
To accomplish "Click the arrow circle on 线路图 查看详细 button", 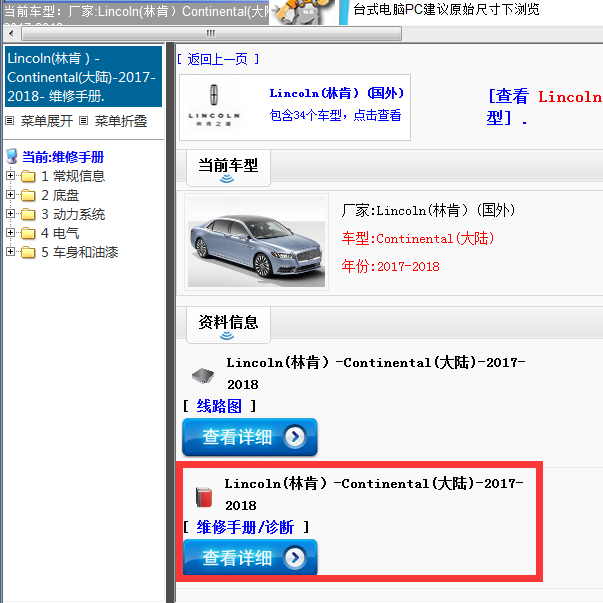I will pyautogui.click(x=295, y=436).
